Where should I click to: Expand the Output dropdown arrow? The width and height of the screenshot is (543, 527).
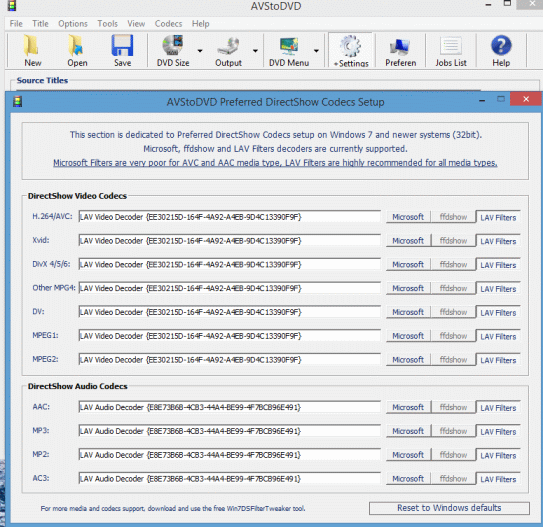[255, 51]
